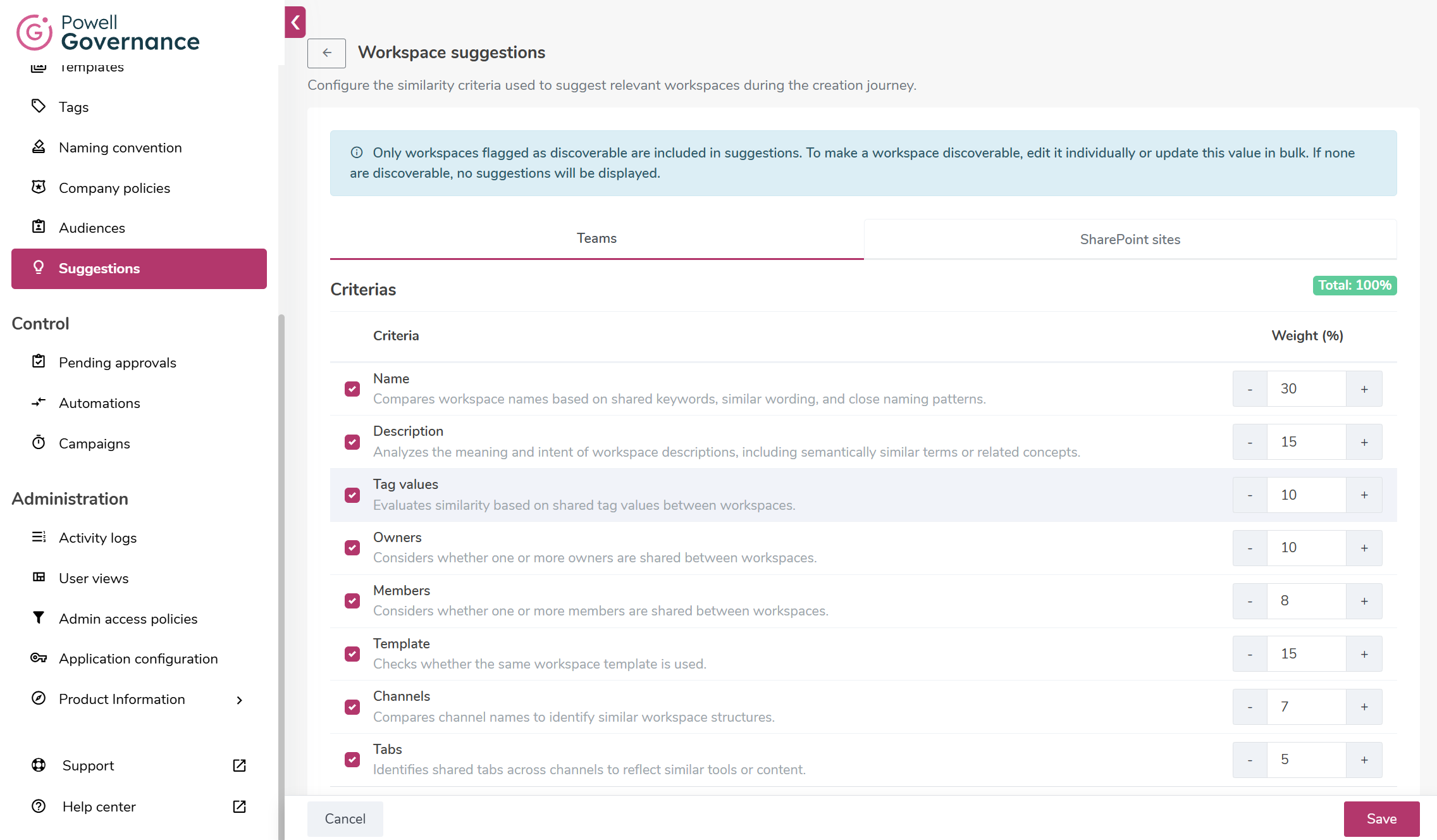Image resolution: width=1437 pixels, height=840 pixels.
Task: Click the back arrow beside Workspace suggestions
Action: coord(326,53)
